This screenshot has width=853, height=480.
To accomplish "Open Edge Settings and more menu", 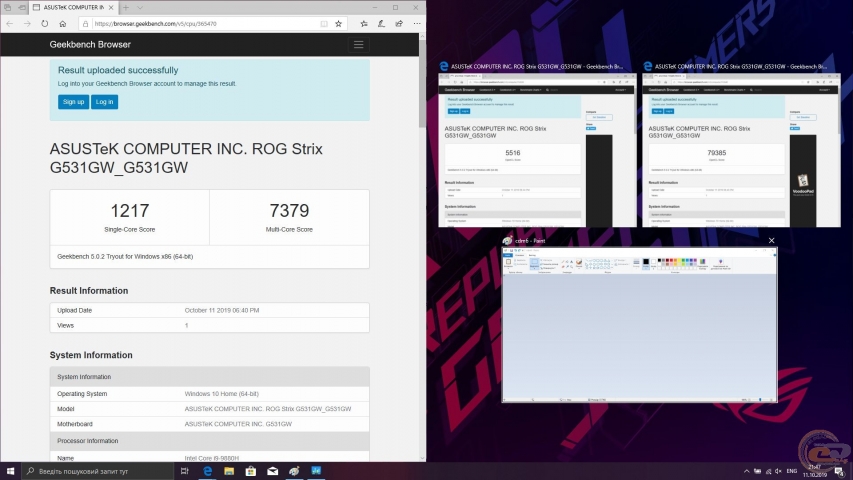I will point(417,24).
